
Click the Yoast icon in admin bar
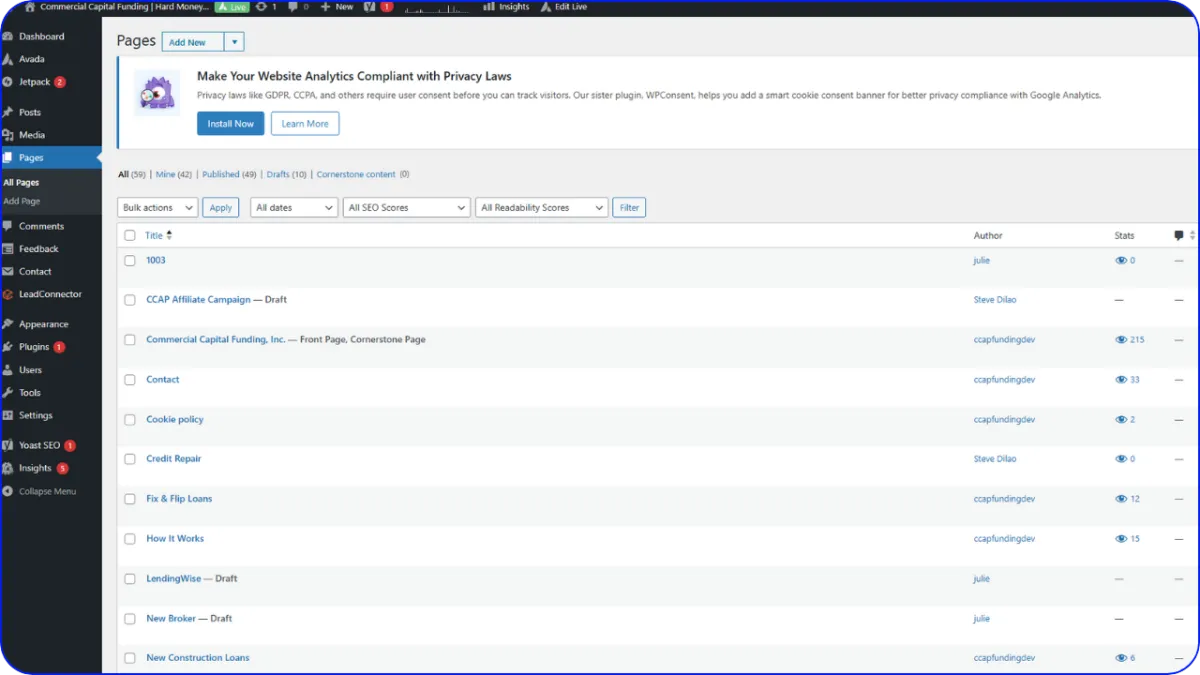[369, 6]
